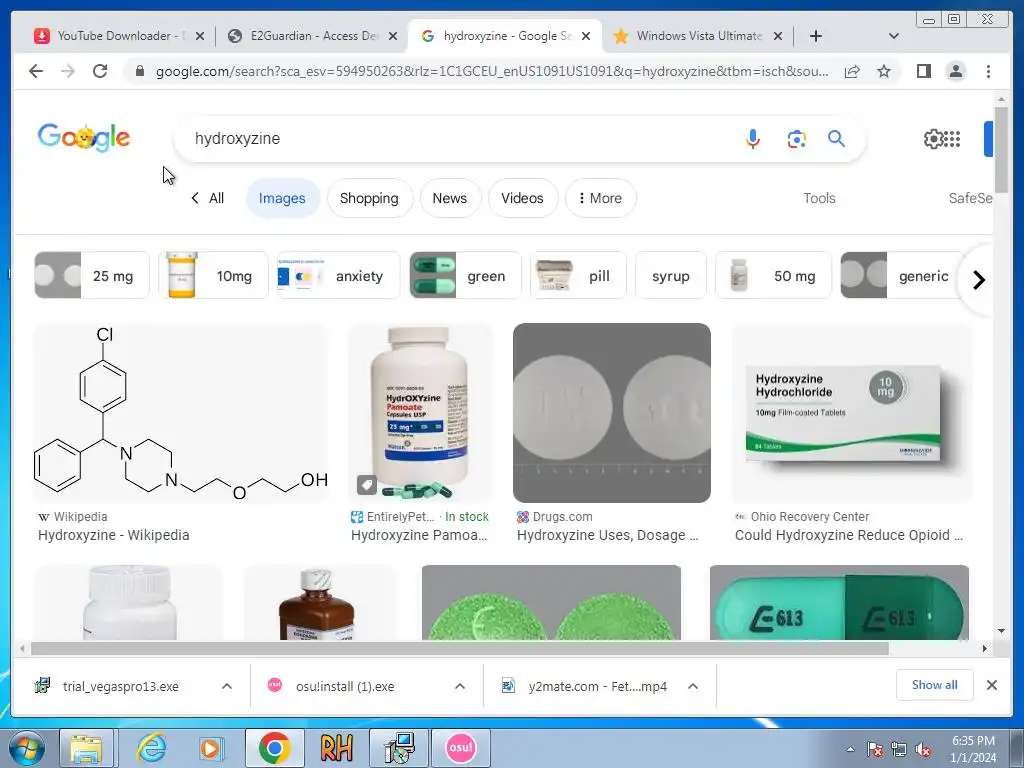Filter images by the 25 mg chip
1024x768 pixels.
92,275
